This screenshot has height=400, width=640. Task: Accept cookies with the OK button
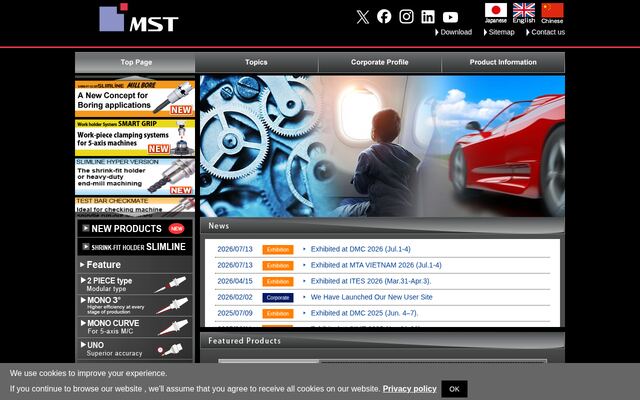(x=454, y=389)
